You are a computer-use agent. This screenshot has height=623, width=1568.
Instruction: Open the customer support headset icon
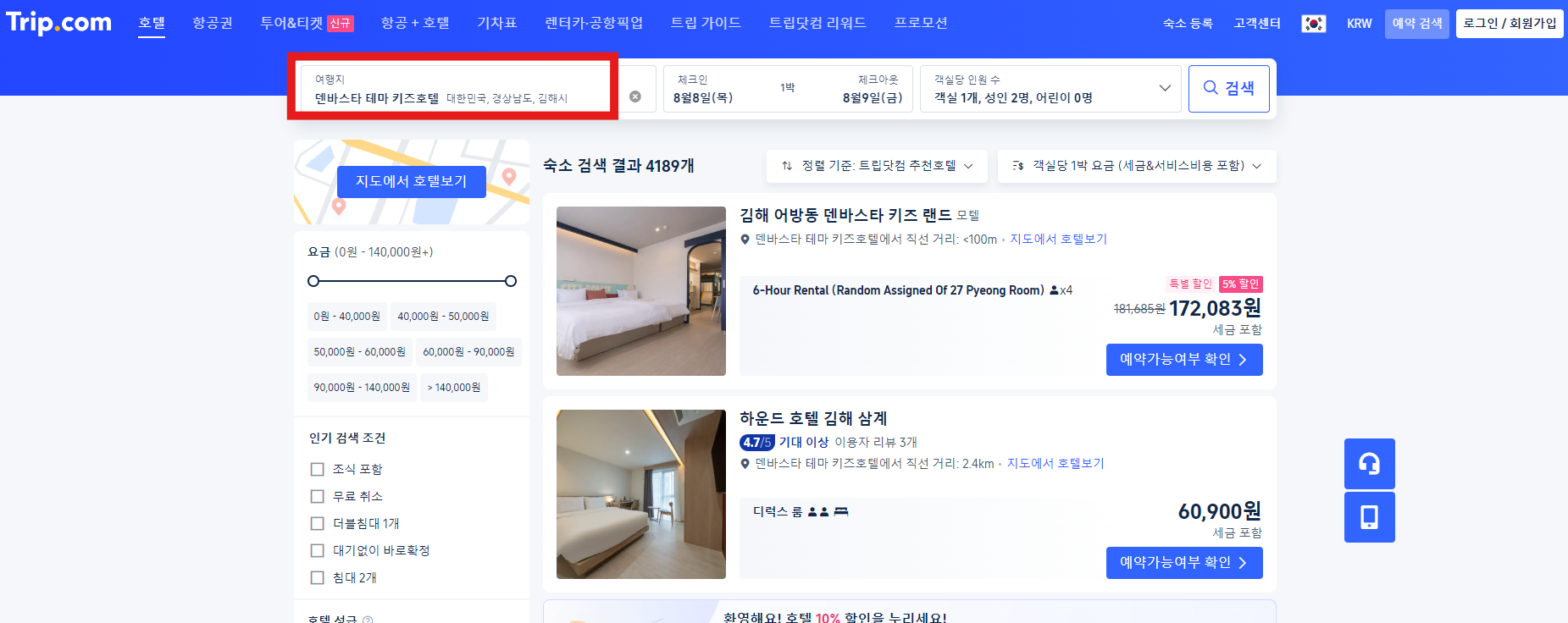tap(1369, 464)
